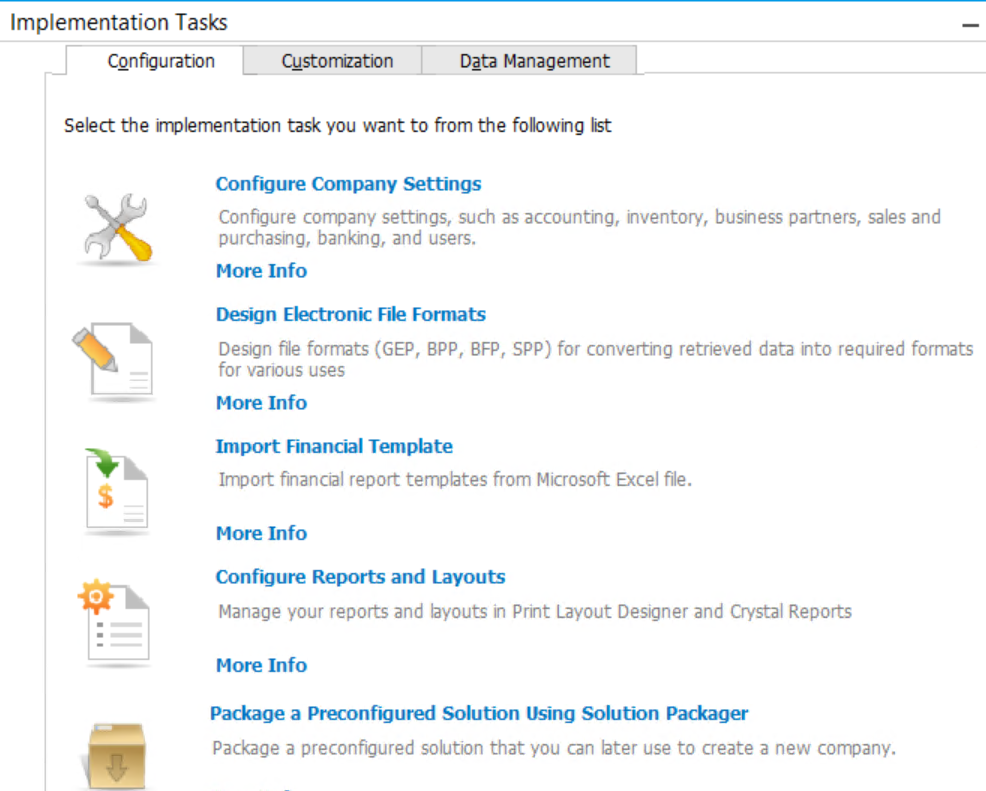Click the gear report layouts icon
The image size is (986, 791).
pyautogui.click(x=114, y=622)
